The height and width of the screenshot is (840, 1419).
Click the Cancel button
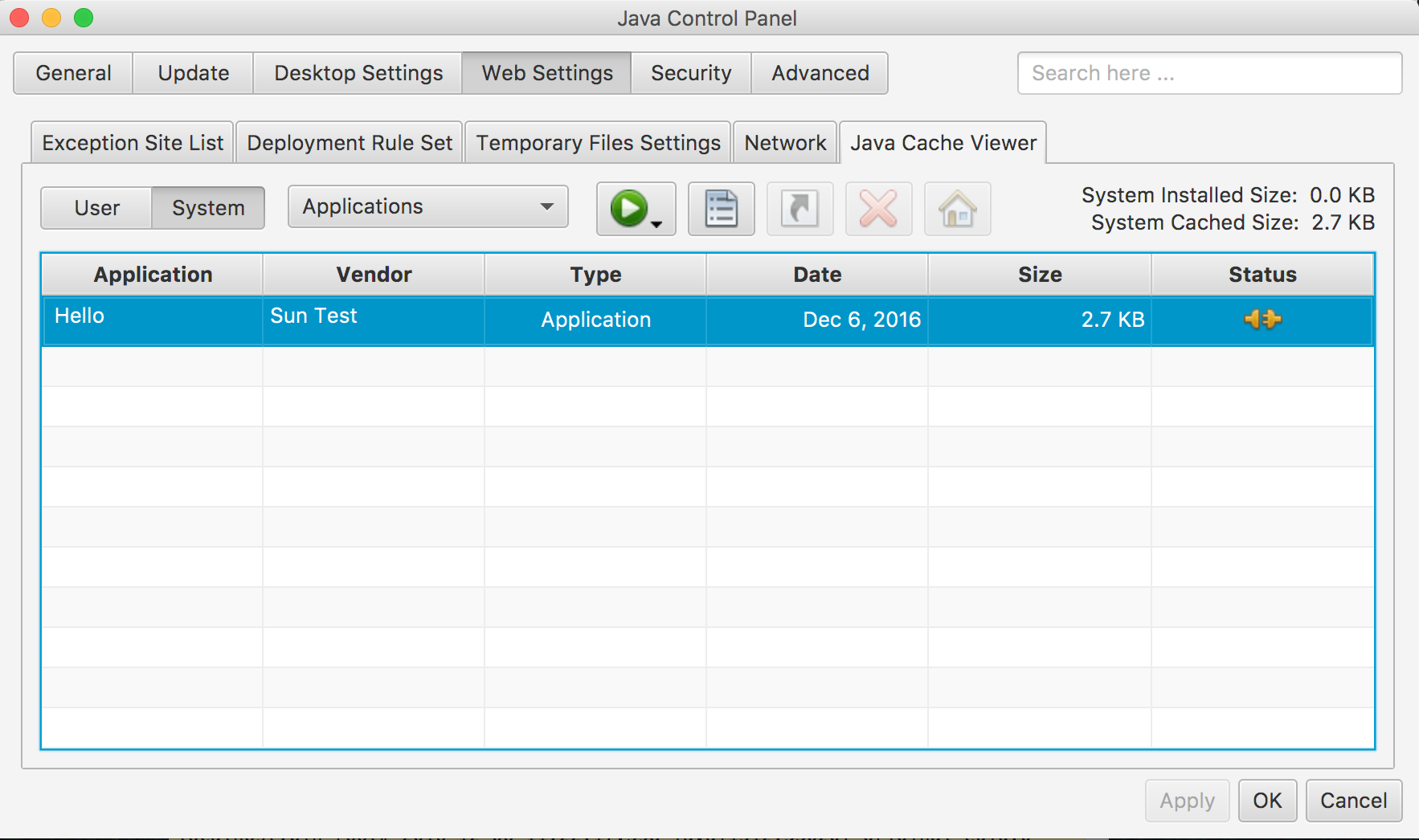tap(1353, 801)
